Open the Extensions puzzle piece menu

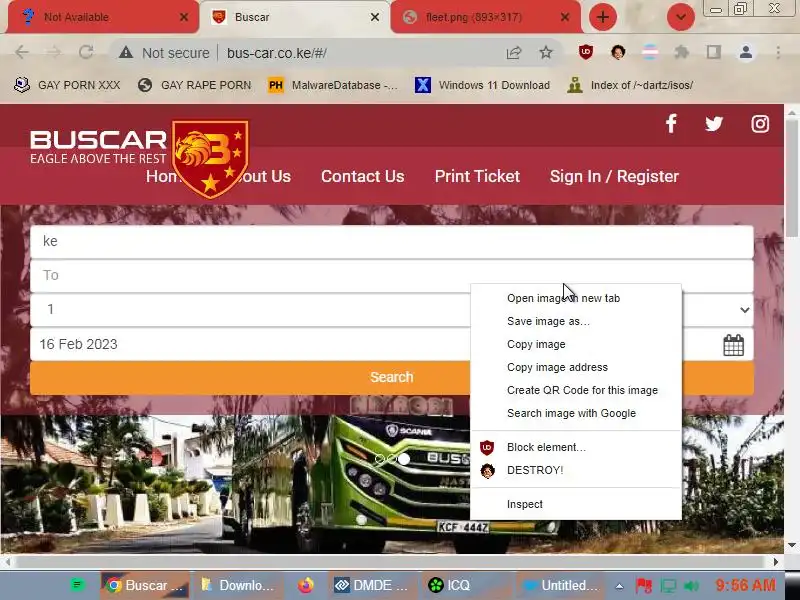click(x=682, y=52)
